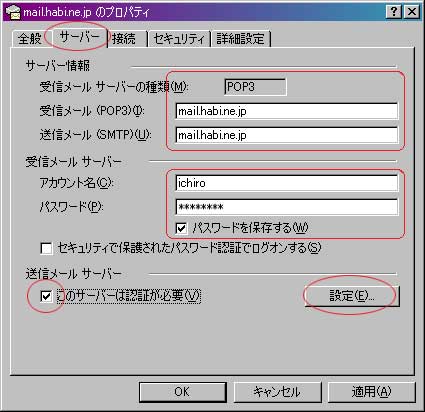Click the question mark help button
The image size is (425, 412).
tap(394, 12)
